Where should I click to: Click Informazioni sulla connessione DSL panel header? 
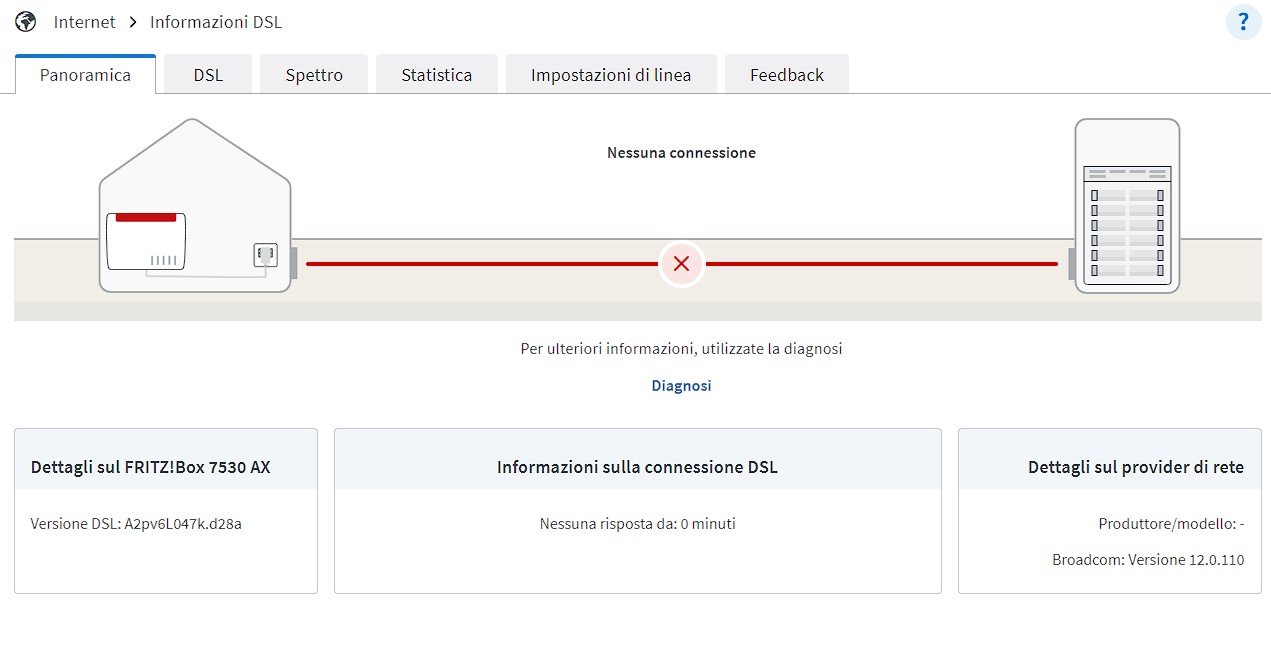[637, 467]
